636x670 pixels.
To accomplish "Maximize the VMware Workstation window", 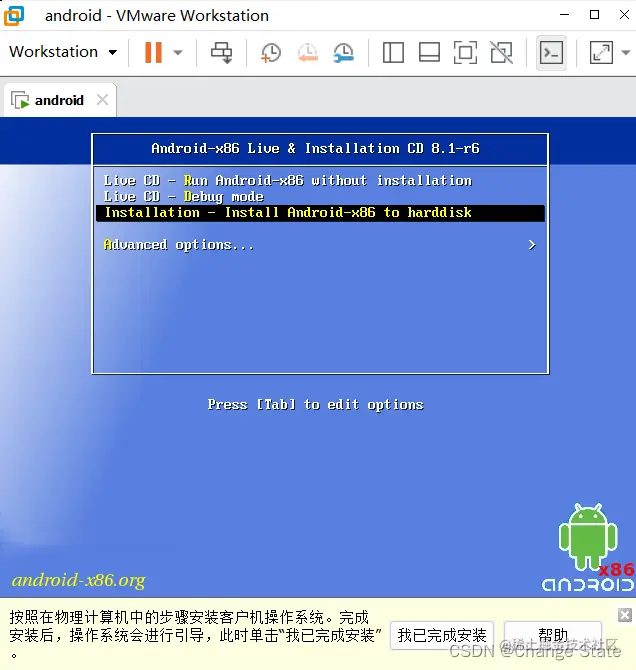I will click(x=595, y=15).
